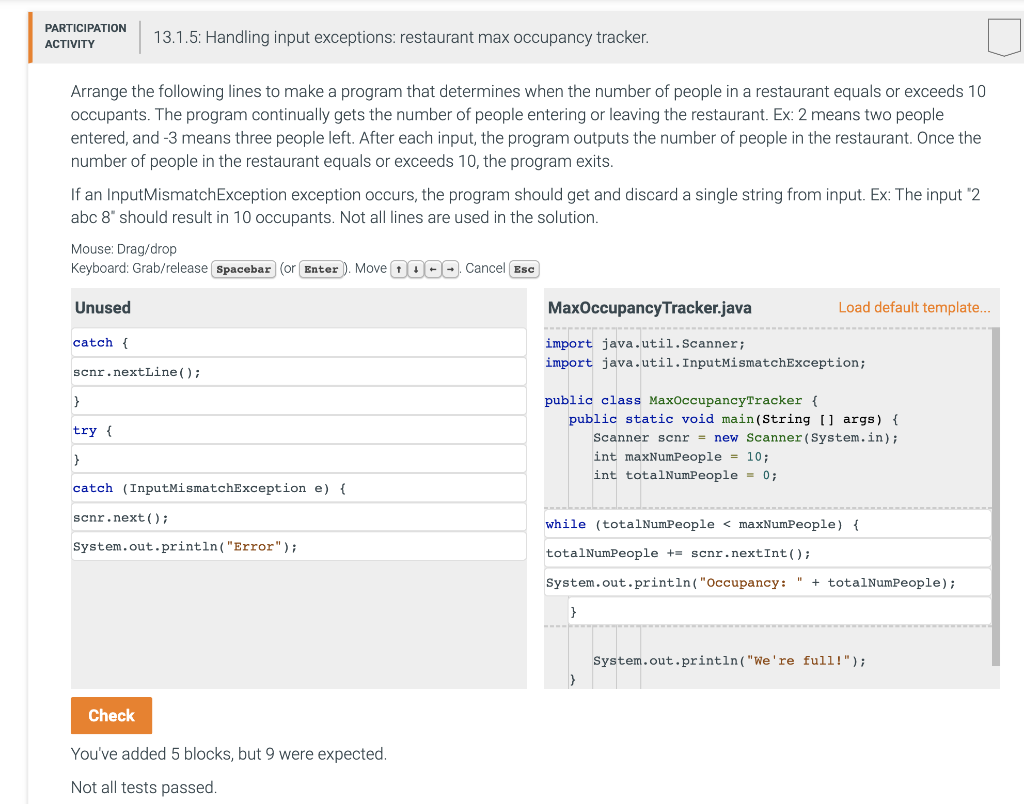This screenshot has height=804, width=1024.
Task: Grab the try { code block
Action: 297,429
